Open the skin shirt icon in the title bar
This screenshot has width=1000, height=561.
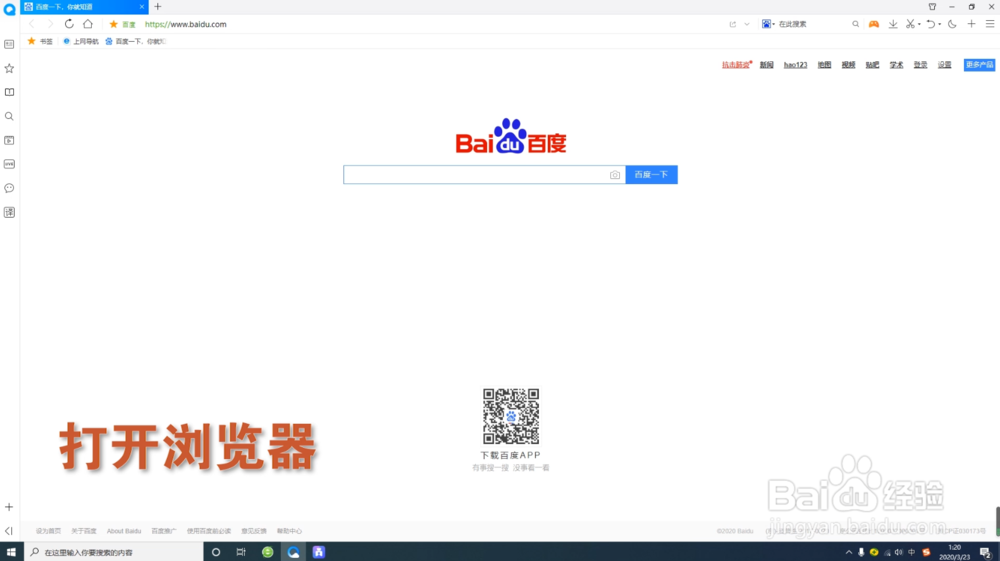932,7
